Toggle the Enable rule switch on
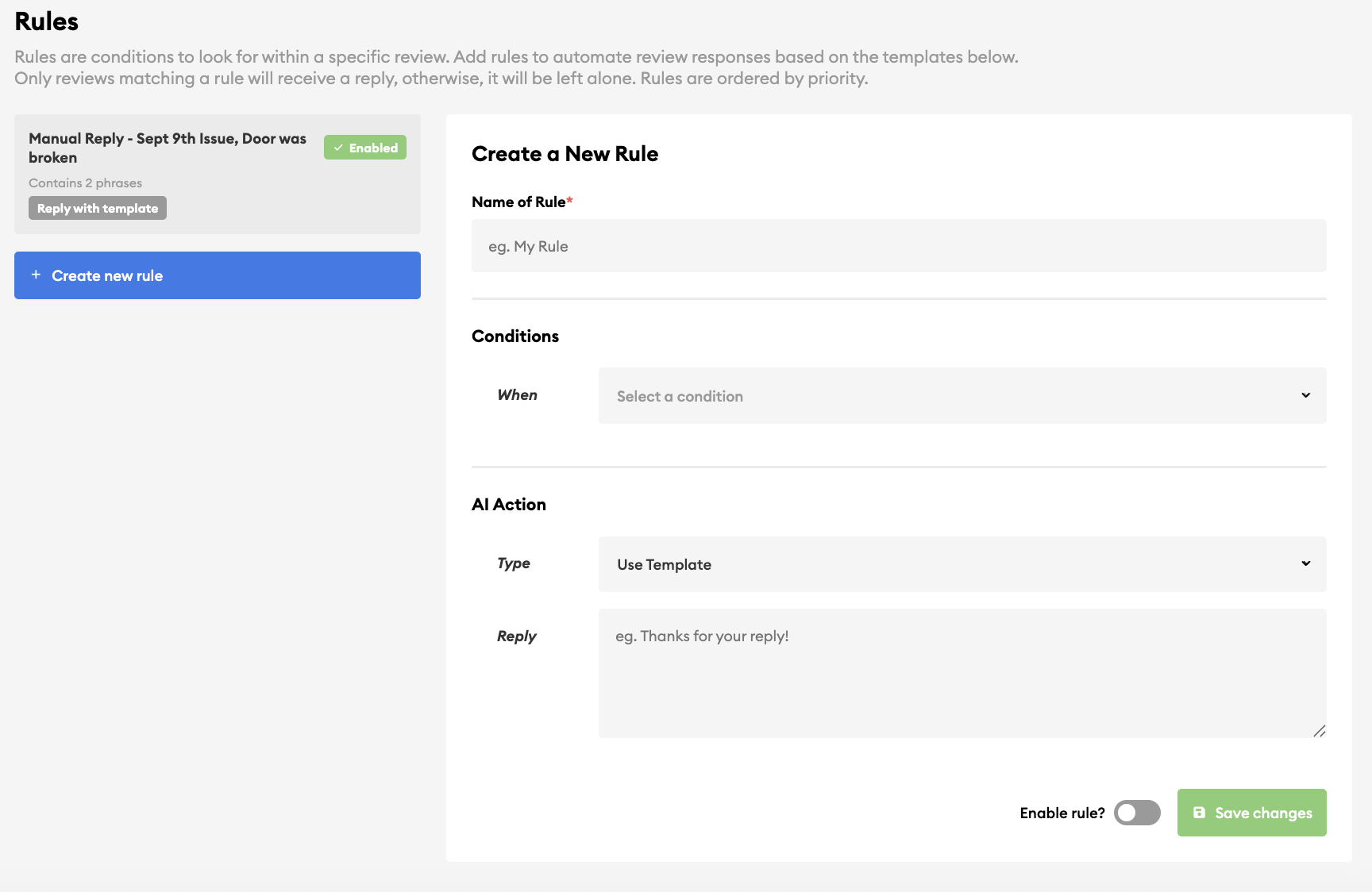The height and width of the screenshot is (892, 1372). coord(1137,813)
